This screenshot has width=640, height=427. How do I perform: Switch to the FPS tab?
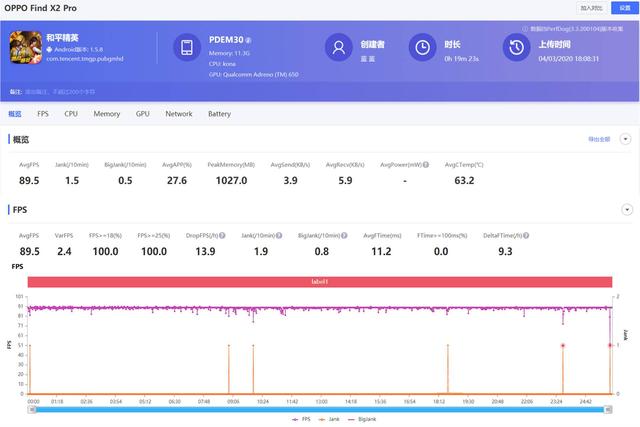click(x=43, y=114)
